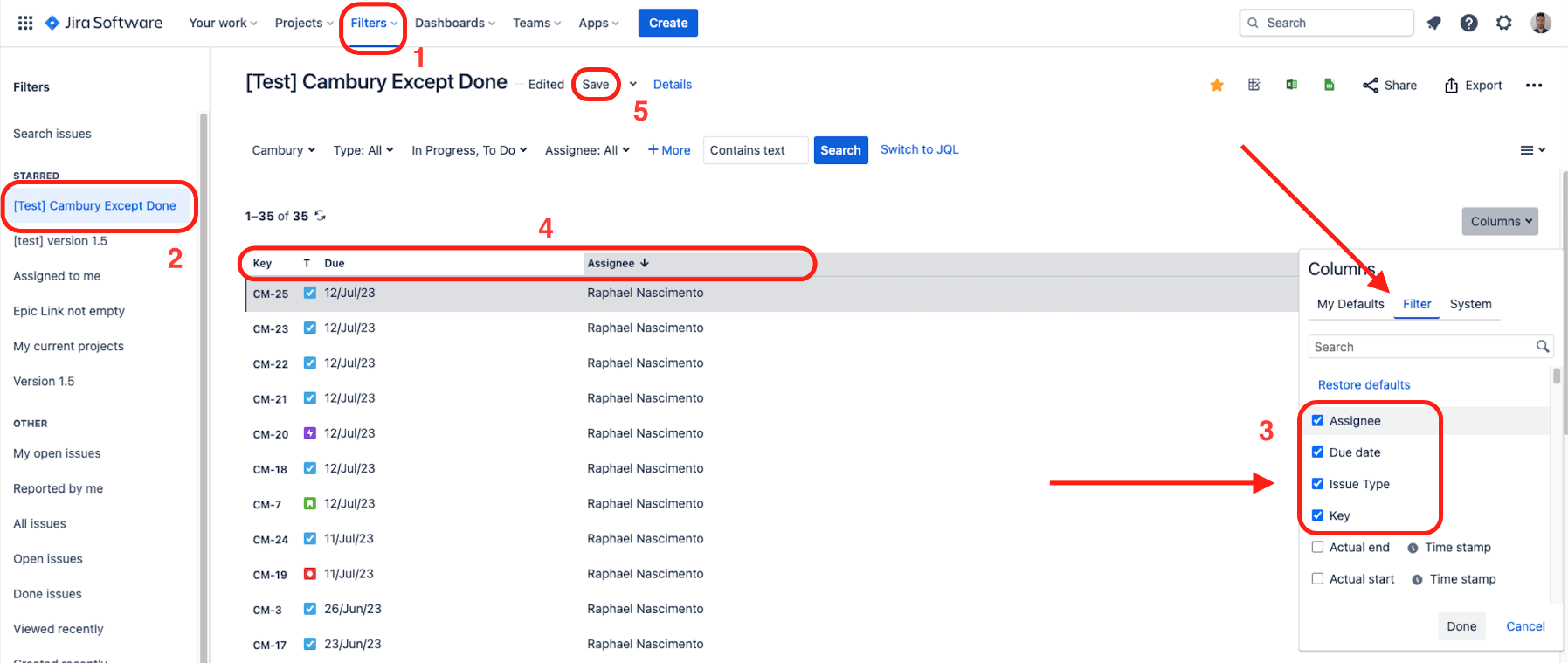Click the yellow star favorite icon
The image size is (1568, 663).
[1217, 85]
